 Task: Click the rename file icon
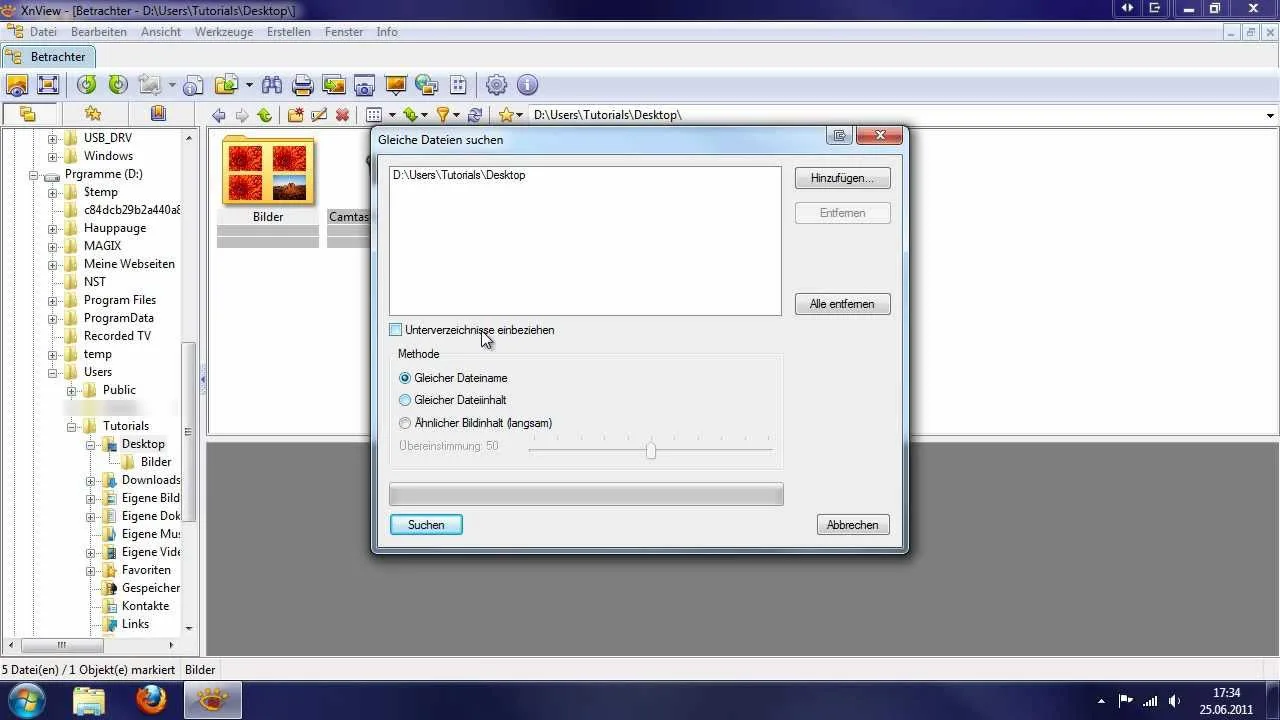(319, 115)
